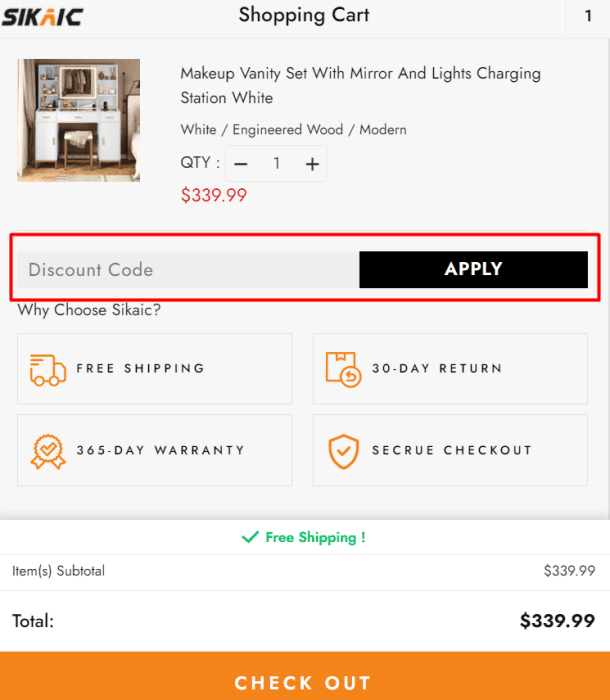Click the 365-DAY WARRANTY text label
Image resolution: width=610 pixels, height=700 pixels.
coord(160,451)
